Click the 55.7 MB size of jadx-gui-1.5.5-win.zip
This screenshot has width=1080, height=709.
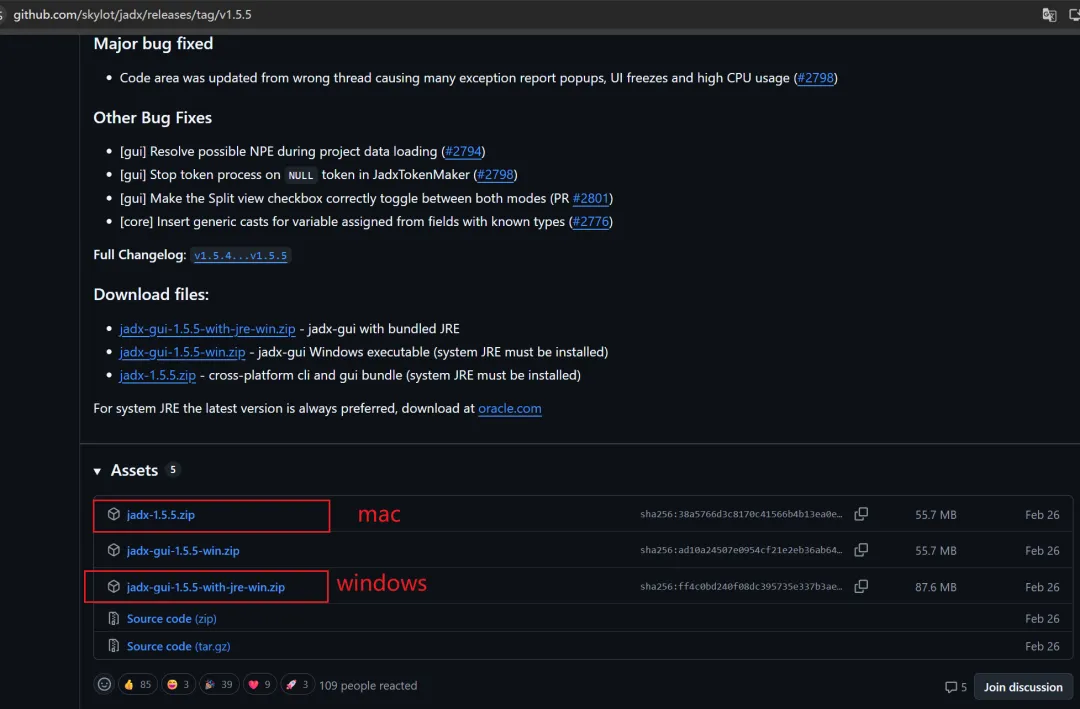pyautogui.click(x=935, y=551)
